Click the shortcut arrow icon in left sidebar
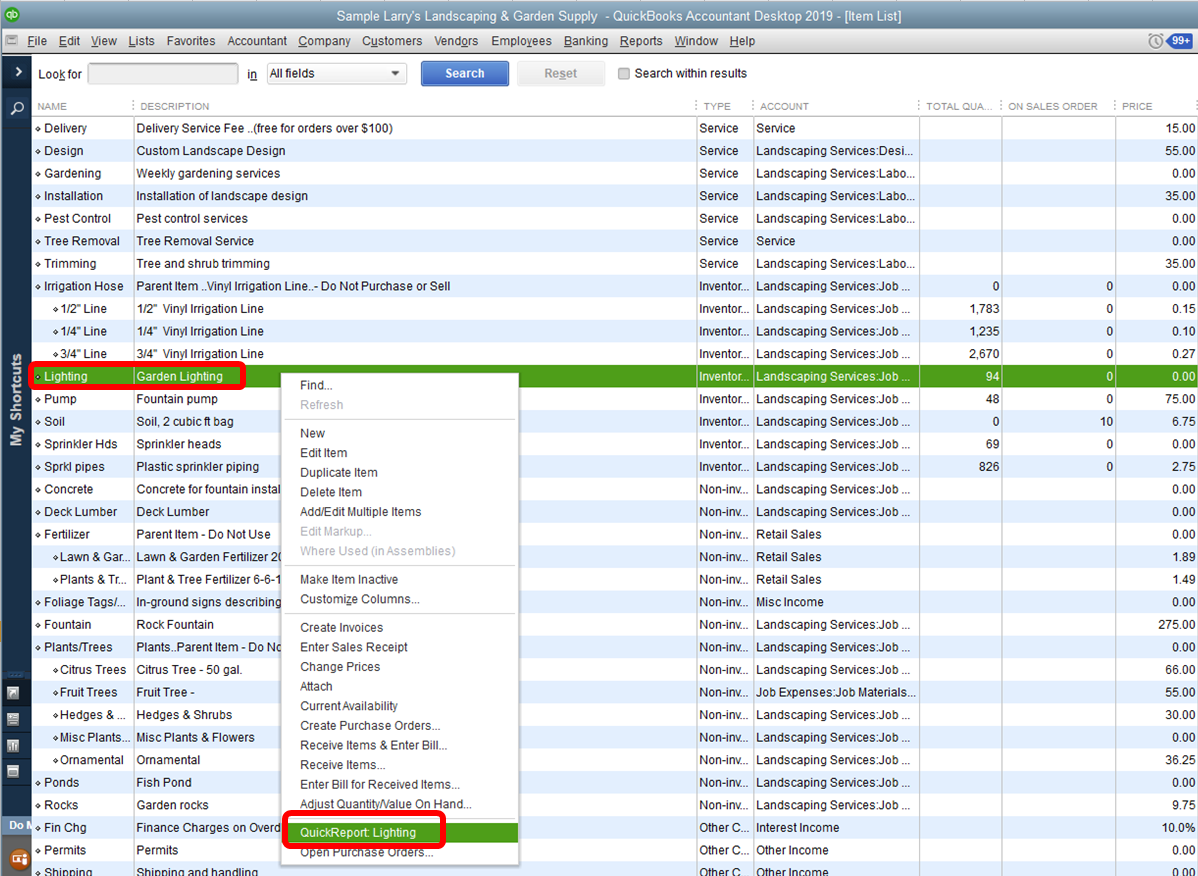The width and height of the screenshot is (1198, 876). 14,692
